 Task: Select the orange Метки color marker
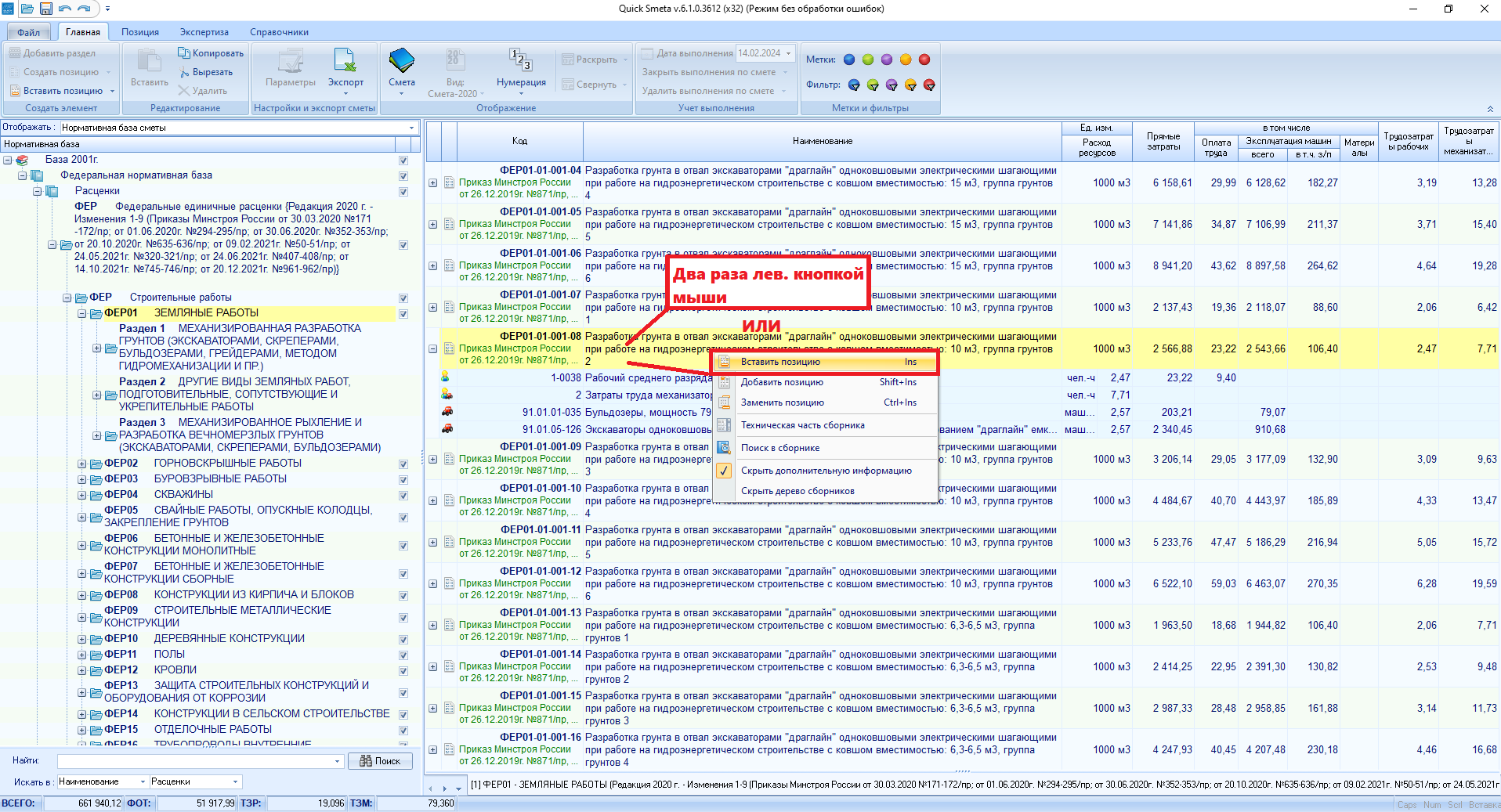[906, 60]
